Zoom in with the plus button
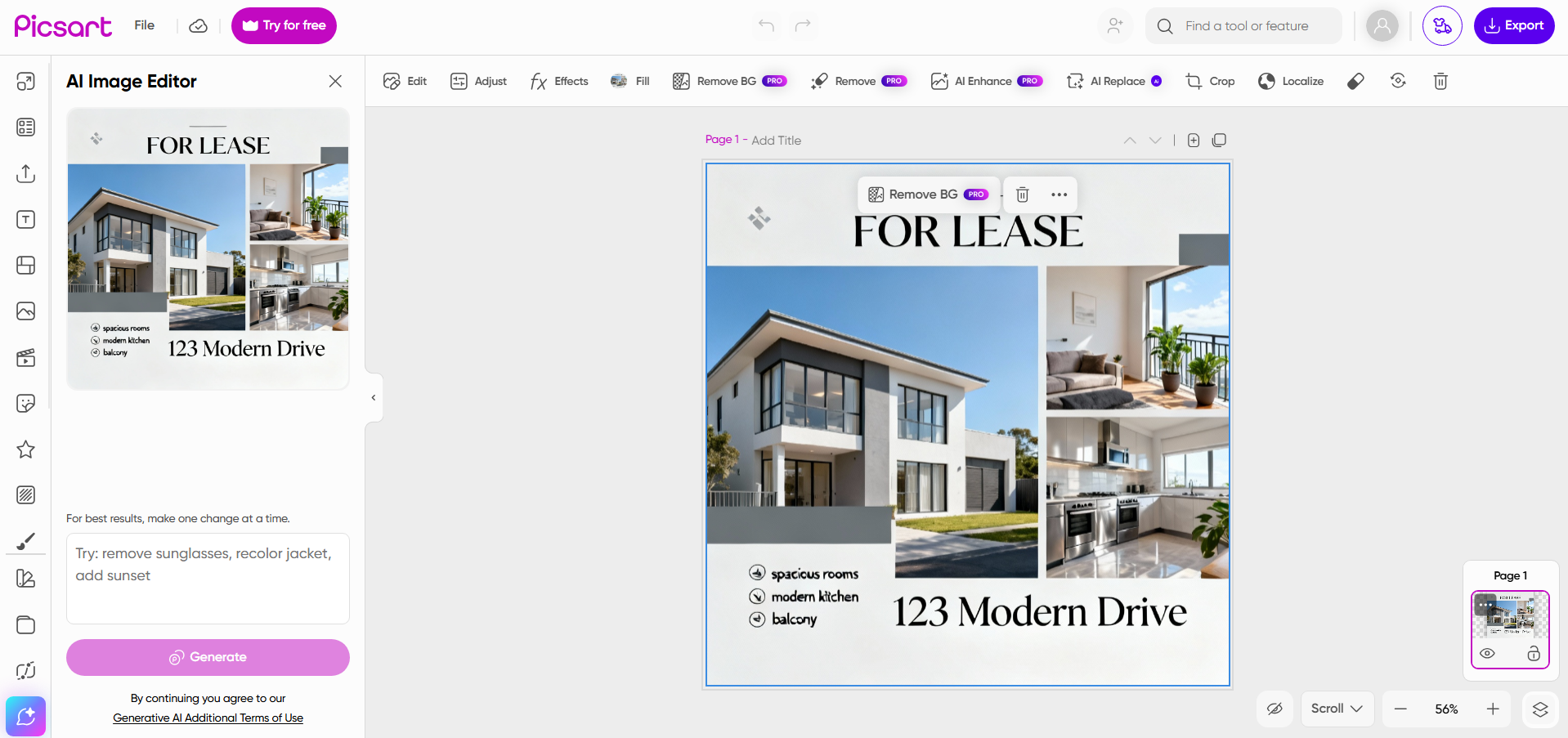Screen dimensions: 1568x738 [1493, 709]
